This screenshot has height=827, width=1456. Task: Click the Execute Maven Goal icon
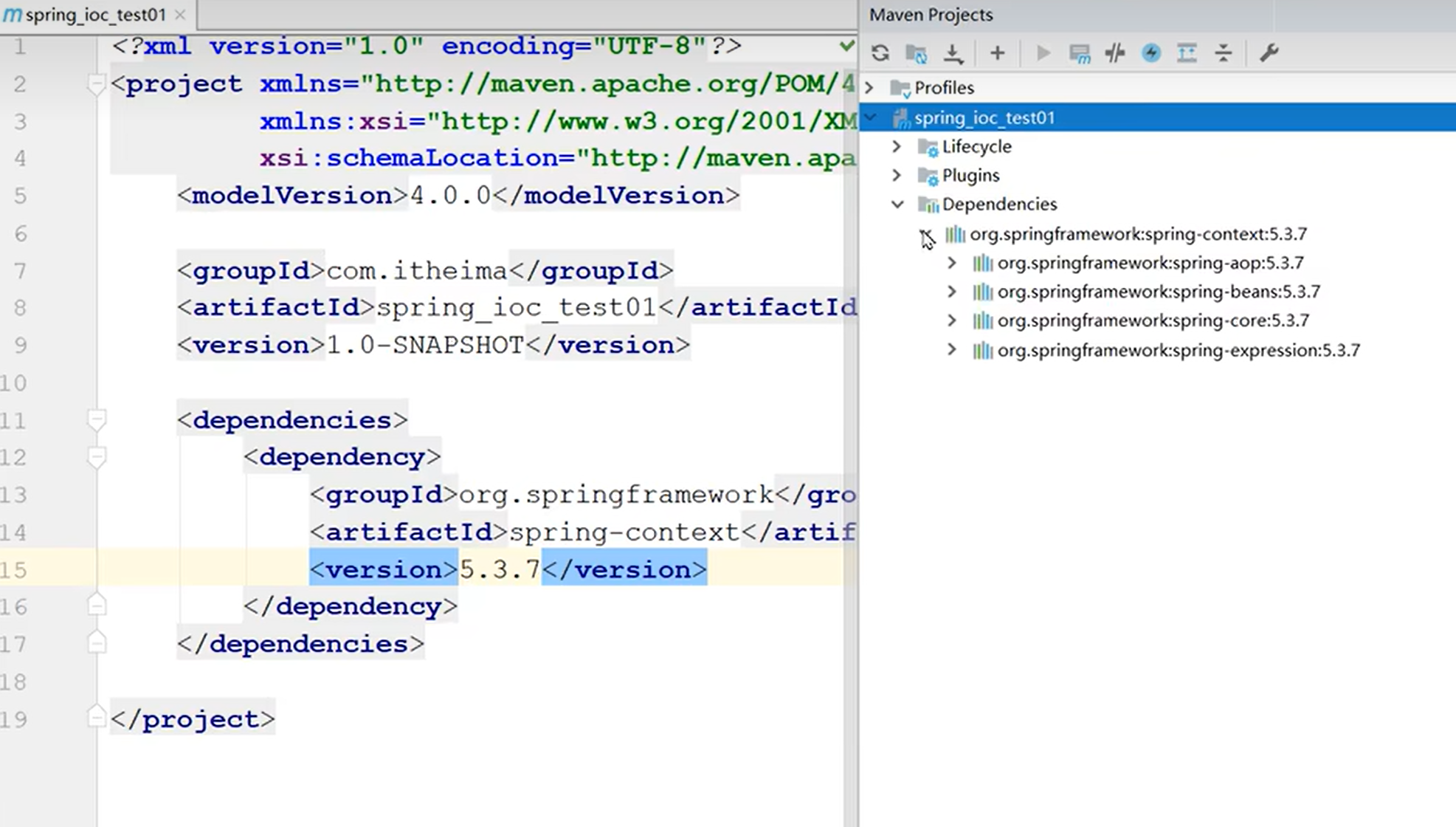pyautogui.click(x=1079, y=53)
